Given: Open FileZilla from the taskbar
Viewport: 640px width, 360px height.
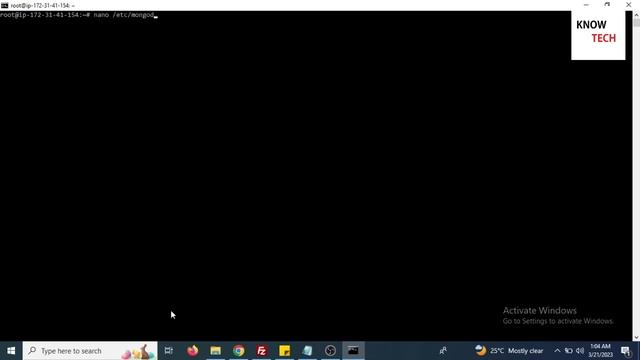Looking at the screenshot, I should [x=262, y=351].
